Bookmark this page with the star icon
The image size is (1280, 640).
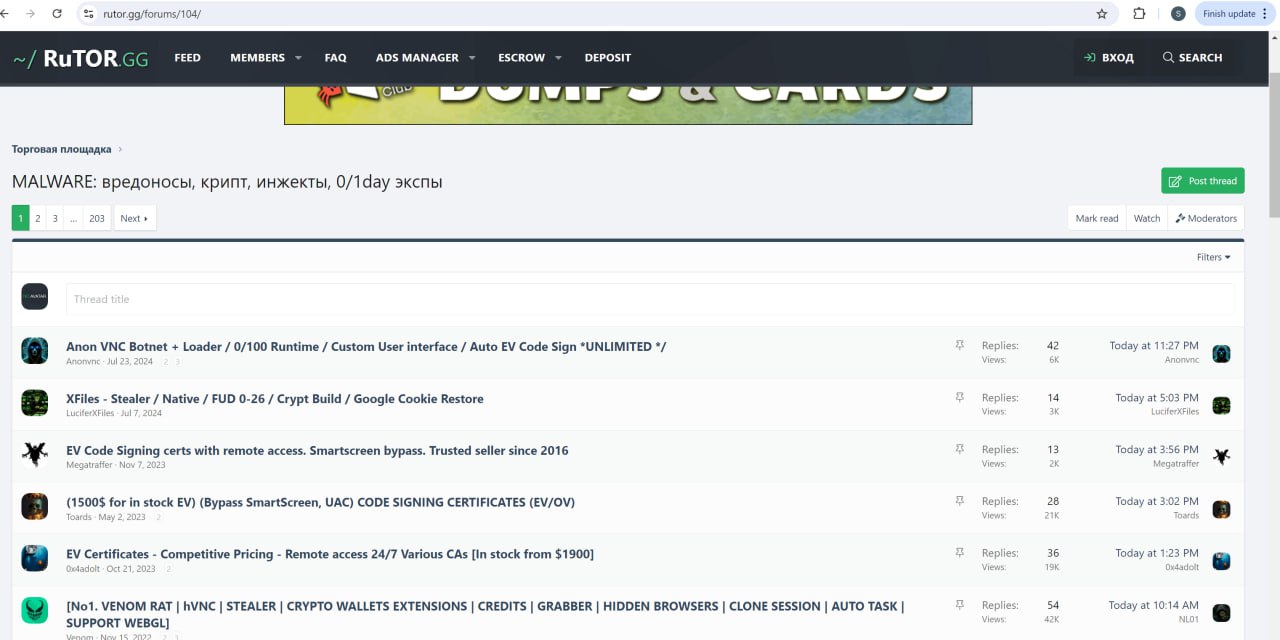(x=1102, y=14)
